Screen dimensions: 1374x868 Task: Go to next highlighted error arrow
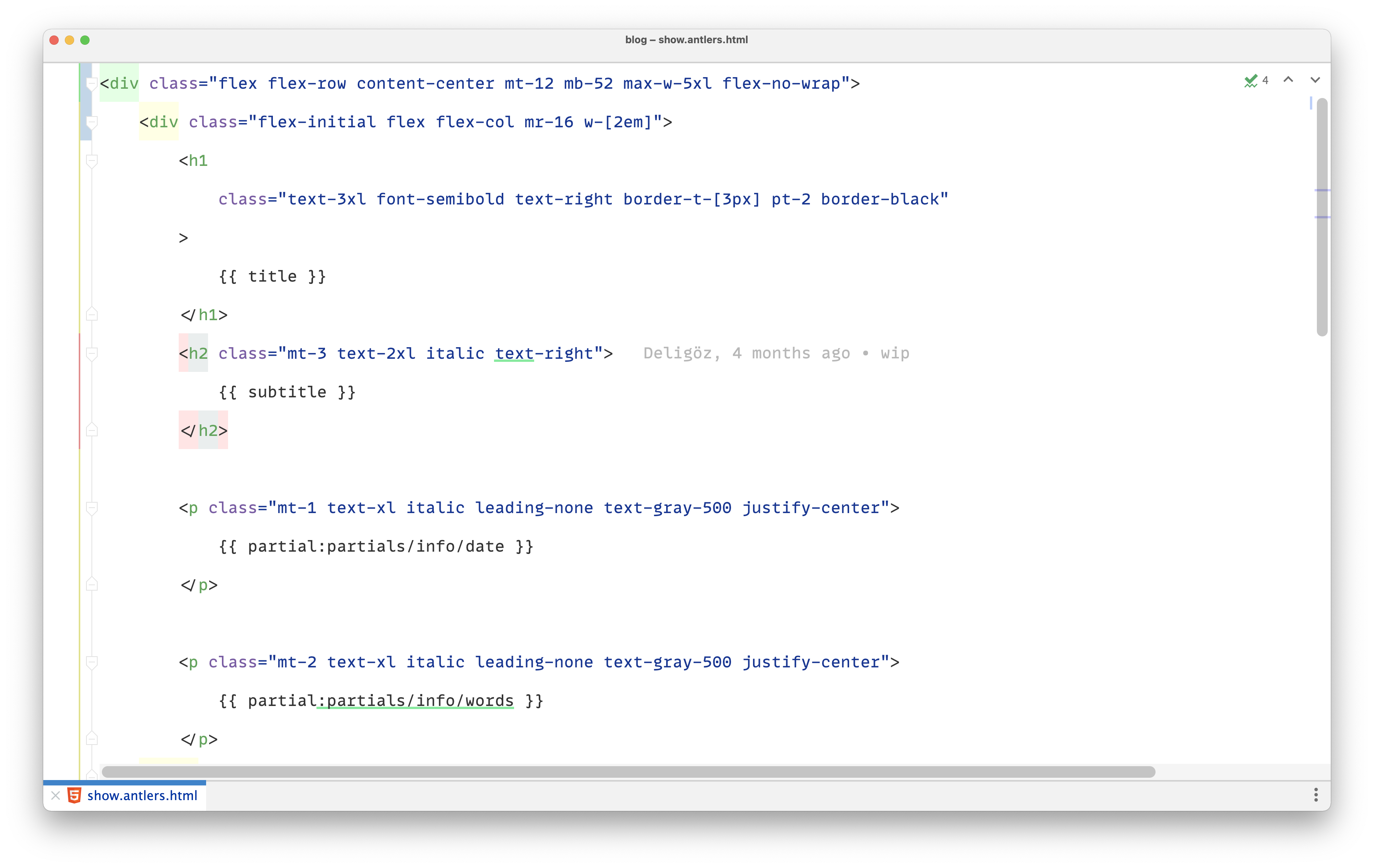click(1315, 80)
